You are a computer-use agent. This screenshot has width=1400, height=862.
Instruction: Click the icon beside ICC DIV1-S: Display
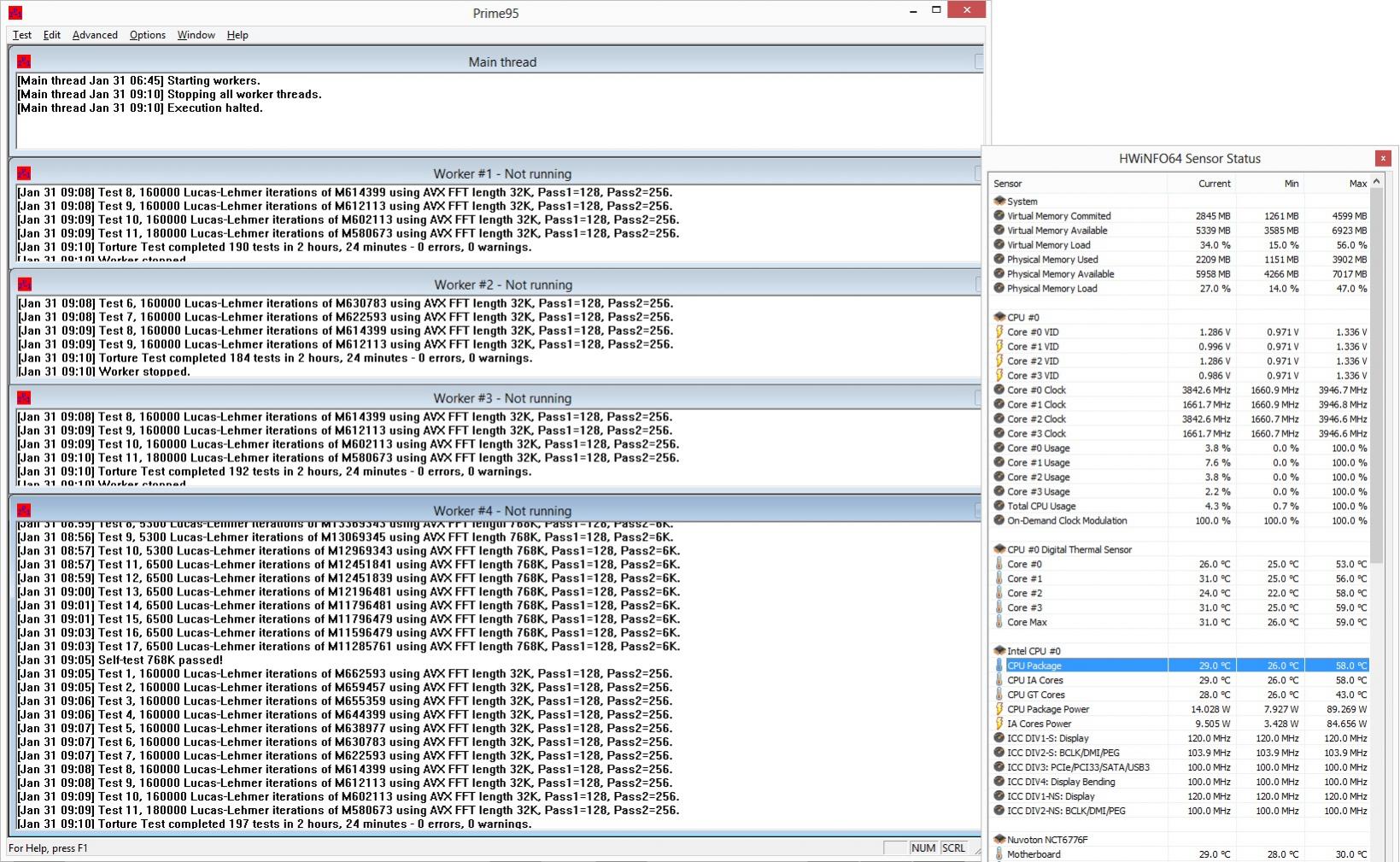999,738
